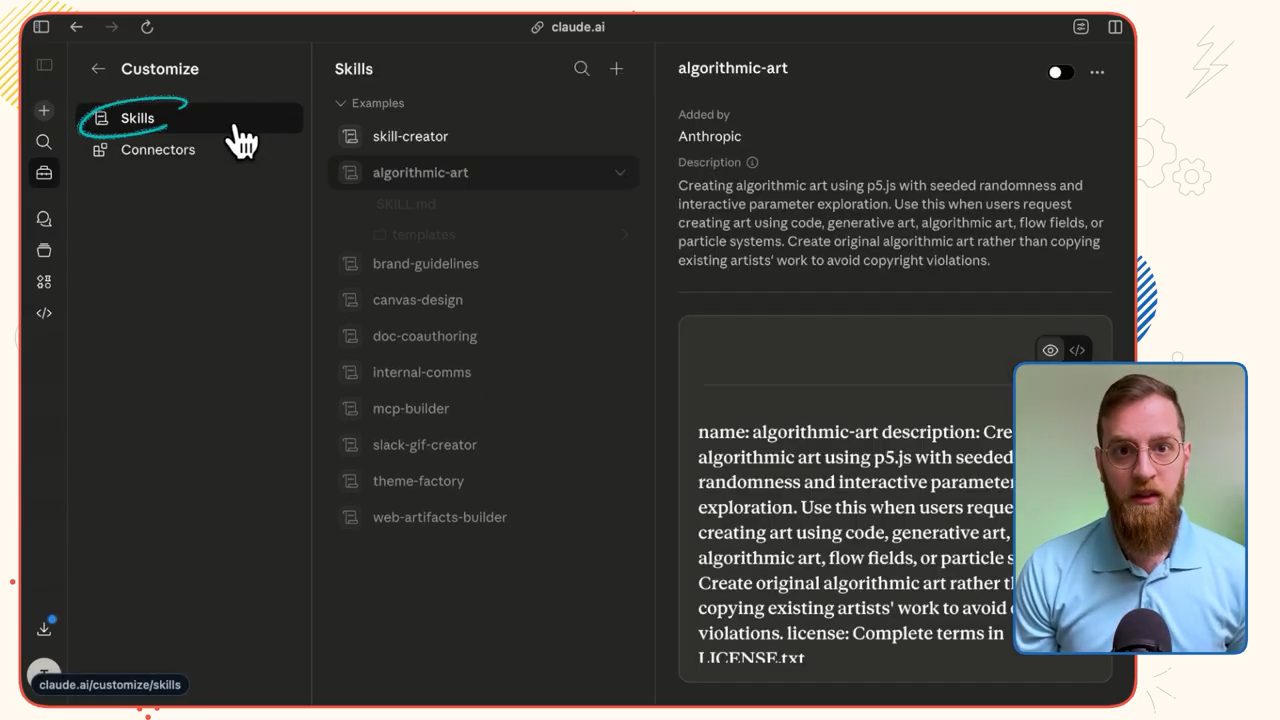Viewport: 1280px width, 720px height.
Task: Click the browser icon left of split view
Action: [x=1081, y=27]
